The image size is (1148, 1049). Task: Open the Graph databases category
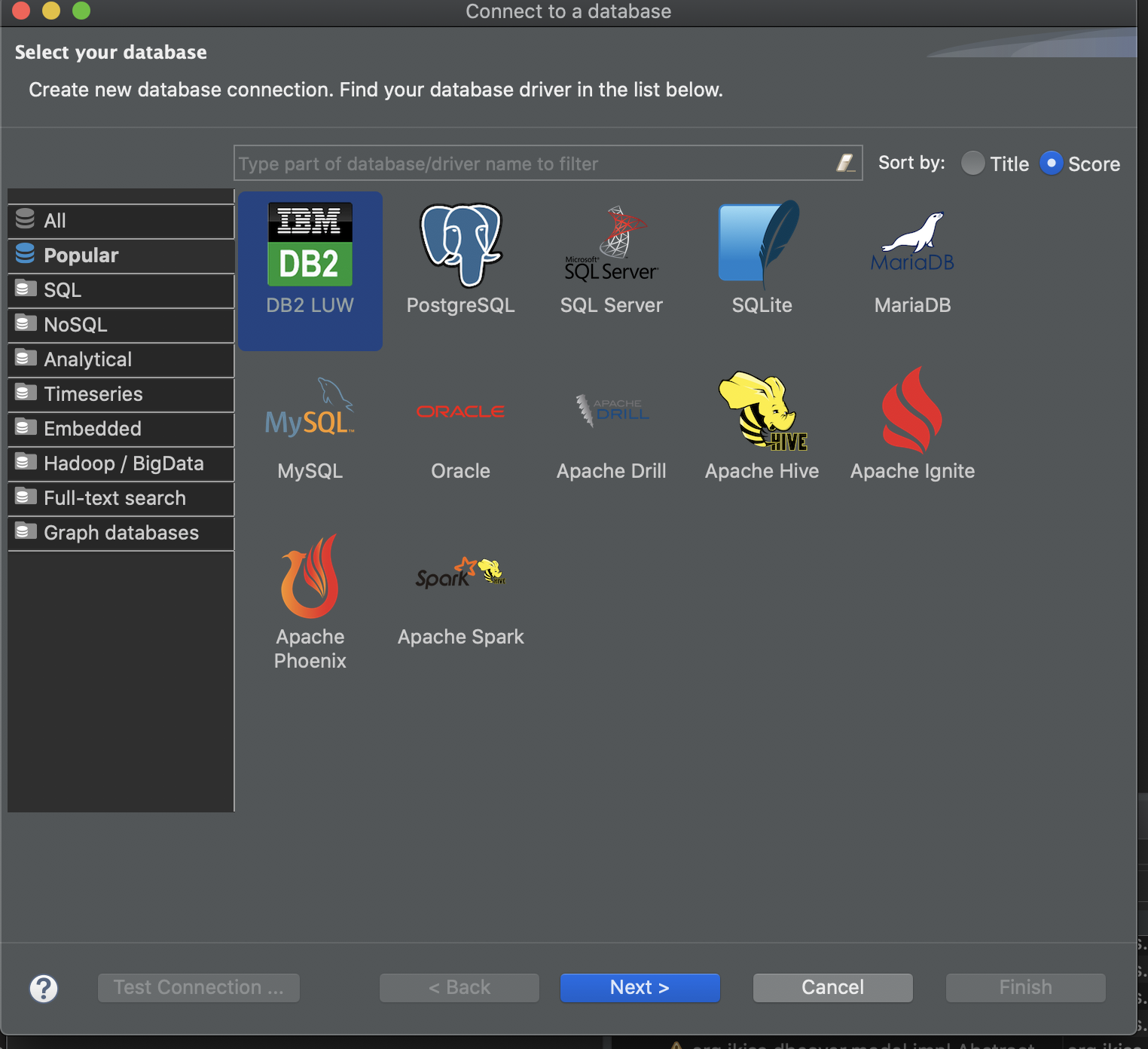coord(121,533)
